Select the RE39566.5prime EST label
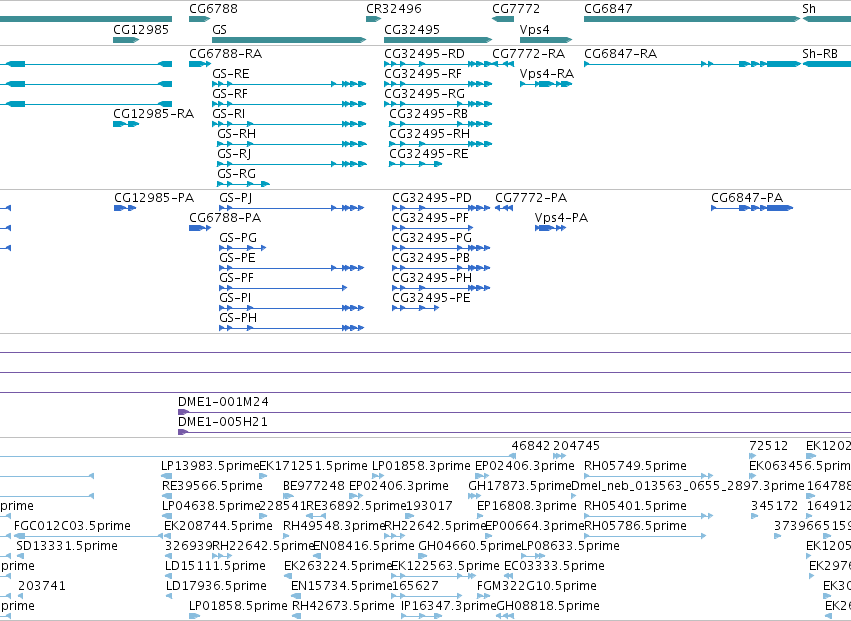The image size is (851, 621). [x=212, y=486]
